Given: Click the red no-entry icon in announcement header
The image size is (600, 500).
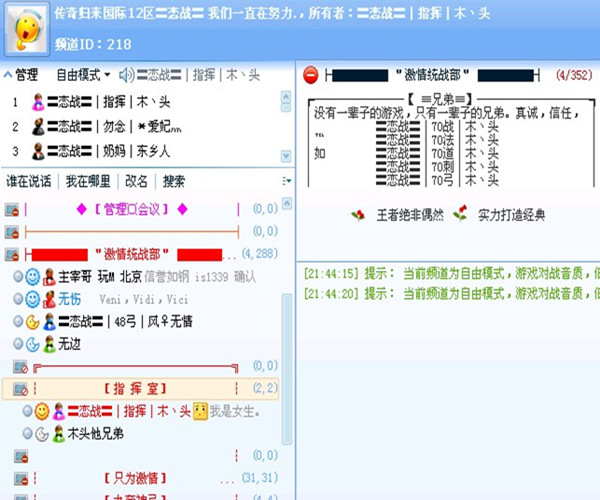Looking at the screenshot, I should point(310,75).
